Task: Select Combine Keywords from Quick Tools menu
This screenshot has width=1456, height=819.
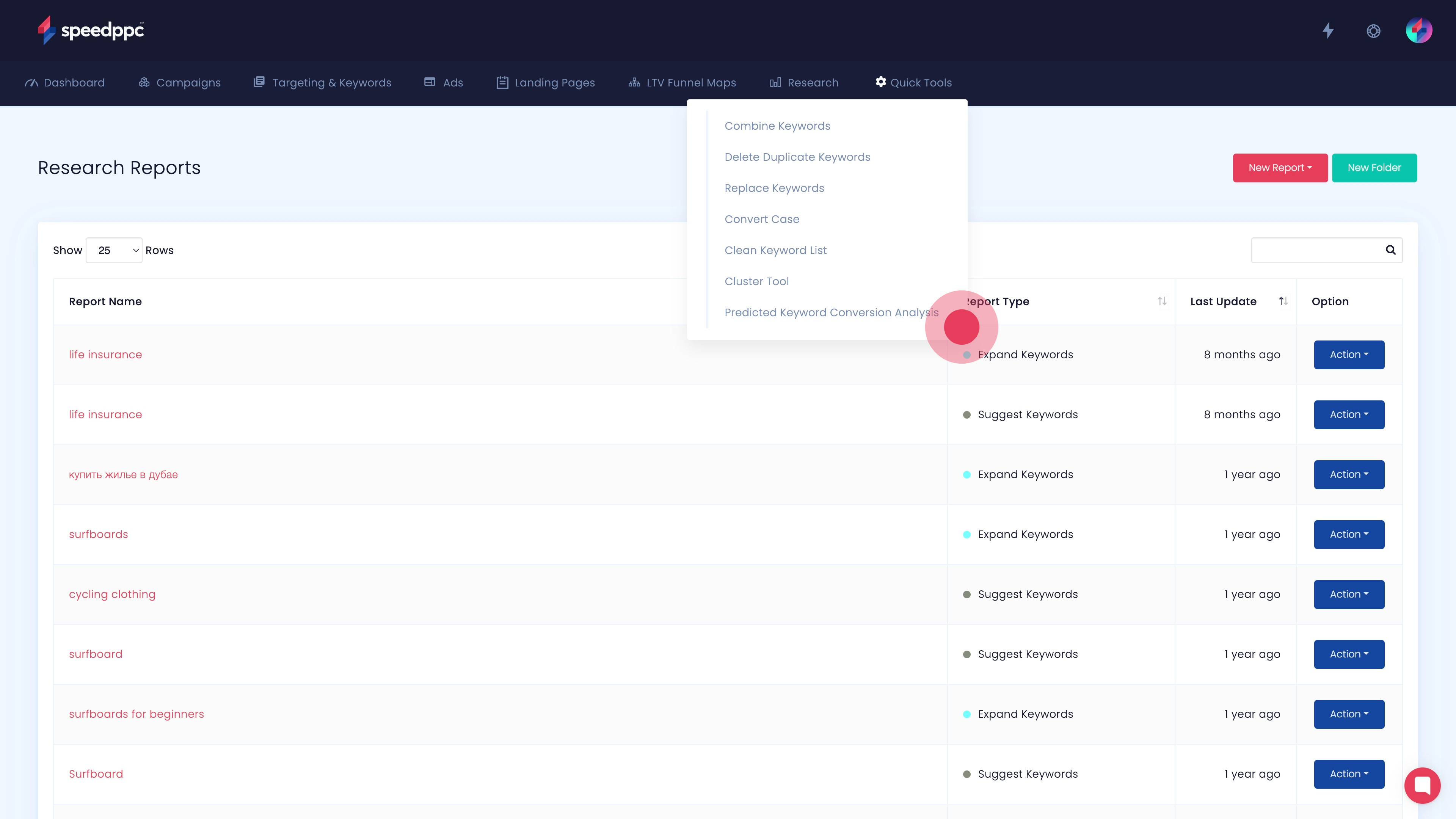Action: 777,126
